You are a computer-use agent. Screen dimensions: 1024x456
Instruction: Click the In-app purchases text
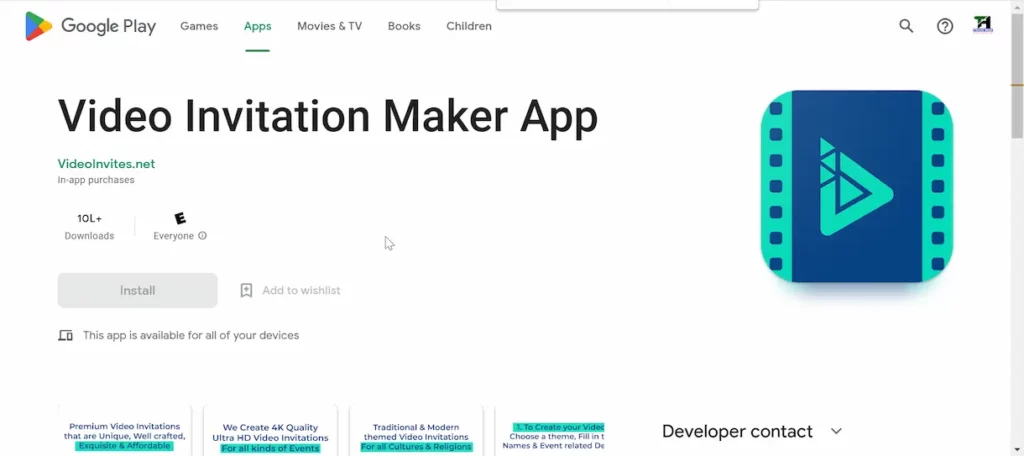pyautogui.click(x=96, y=180)
